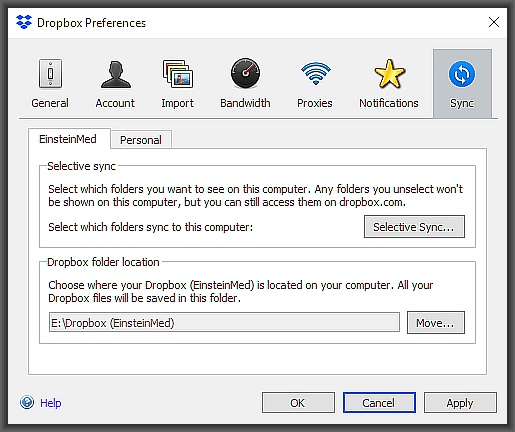Open the Import photos icon
This screenshot has width=515, height=432.
[x=178, y=74]
